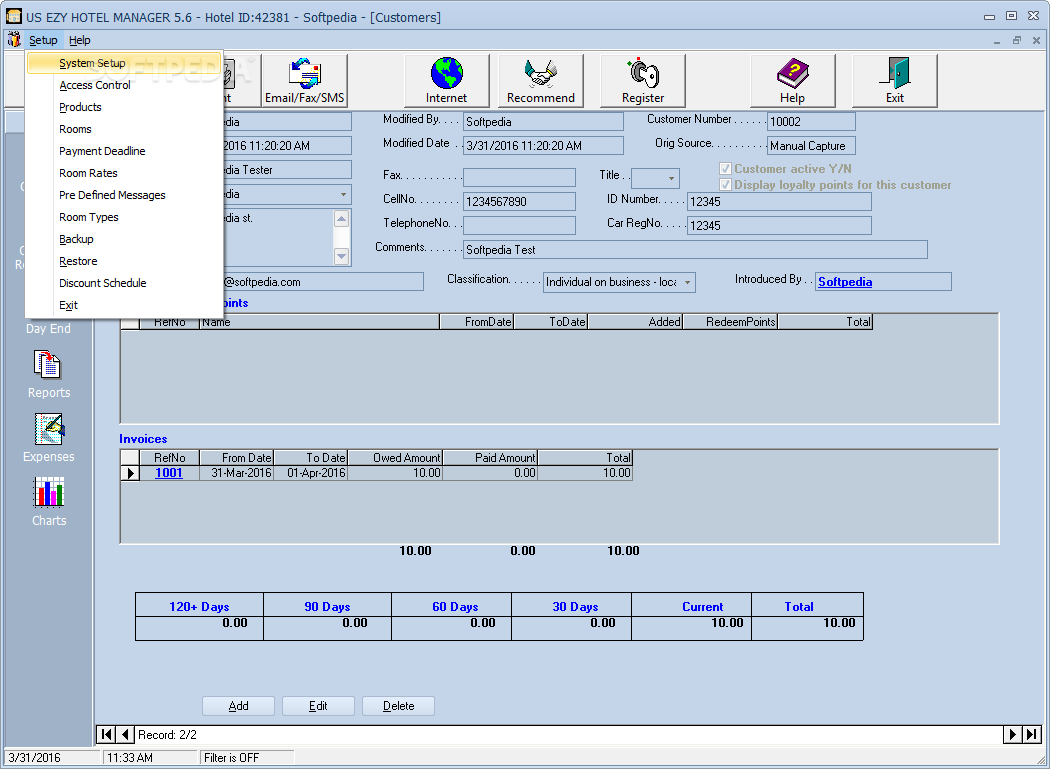This screenshot has height=769, width=1050.
Task: Launch the Internet globe tool
Action: pyautogui.click(x=447, y=81)
